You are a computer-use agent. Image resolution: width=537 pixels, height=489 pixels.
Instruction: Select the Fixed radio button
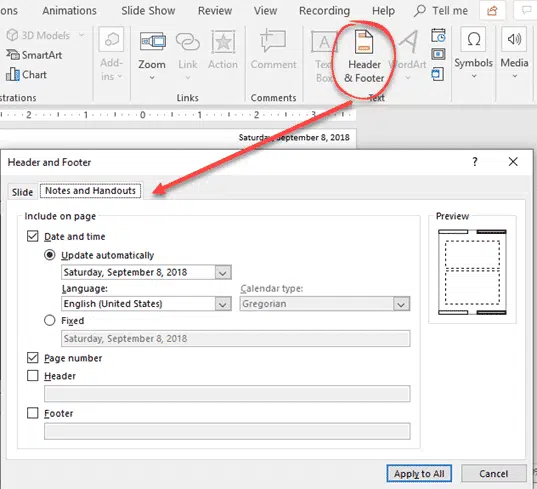click(x=50, y=320)
